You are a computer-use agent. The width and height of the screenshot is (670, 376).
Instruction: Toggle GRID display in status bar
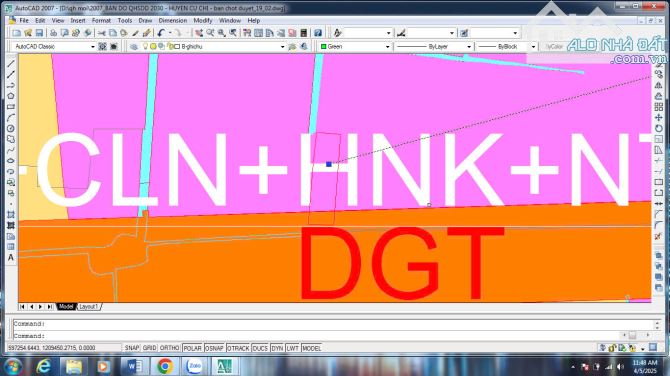pyautogui.click(x=149, y=348)
